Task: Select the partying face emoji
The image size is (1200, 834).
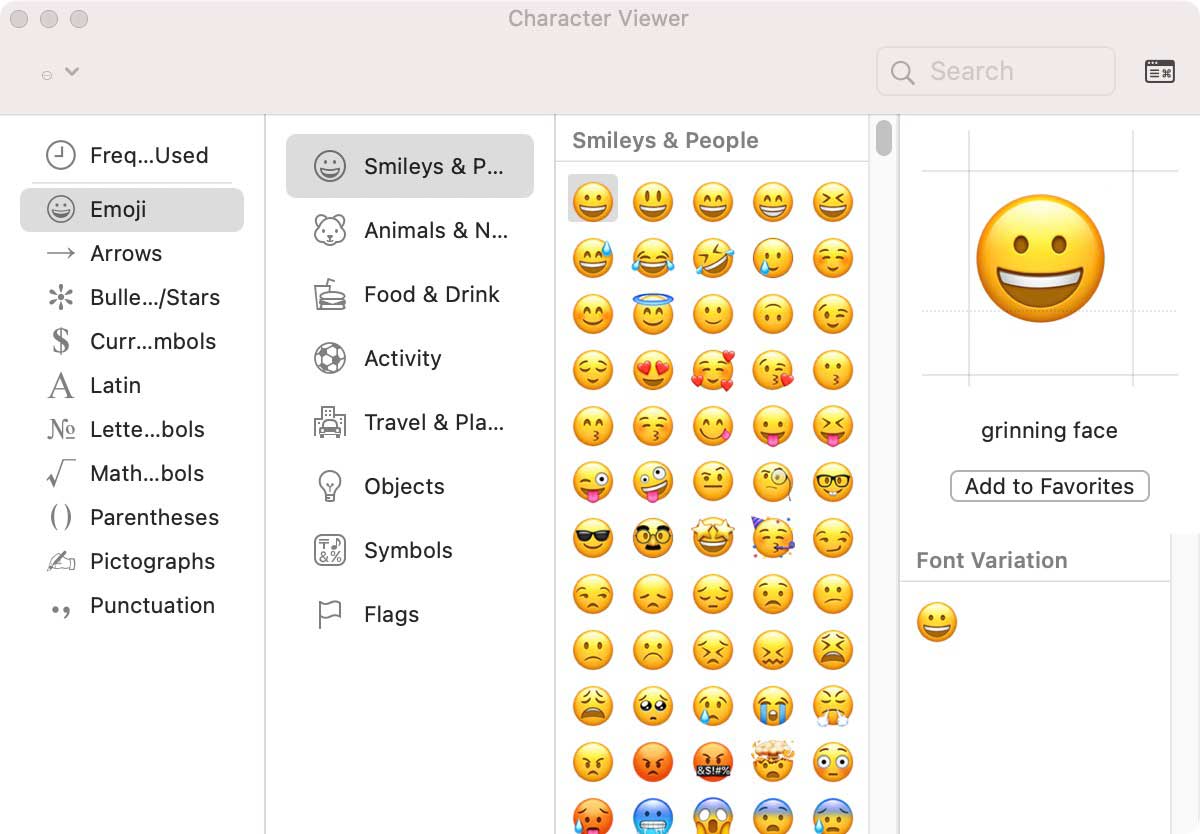Action: [x=773, y=539]
